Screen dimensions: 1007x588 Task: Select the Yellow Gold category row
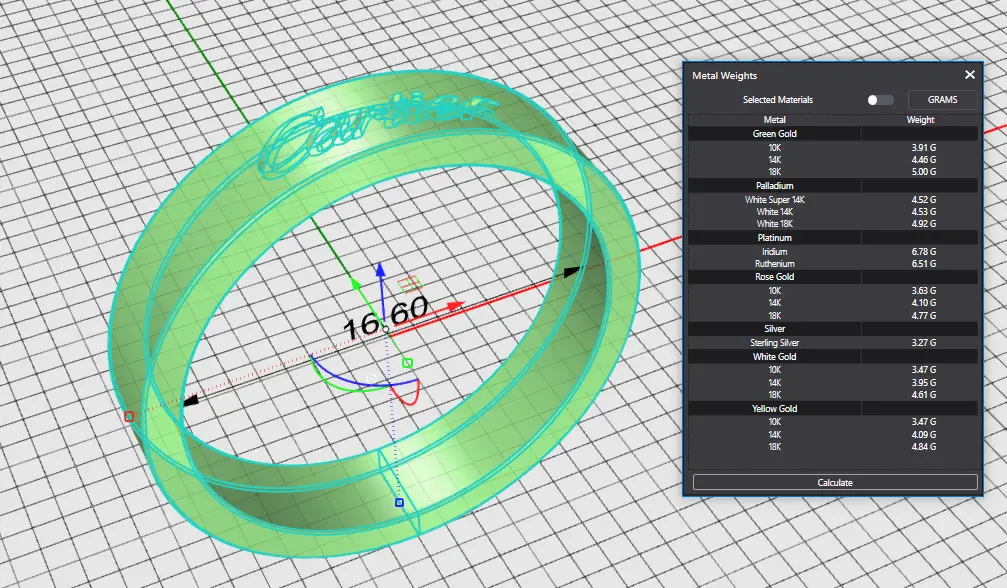(833, 408)
